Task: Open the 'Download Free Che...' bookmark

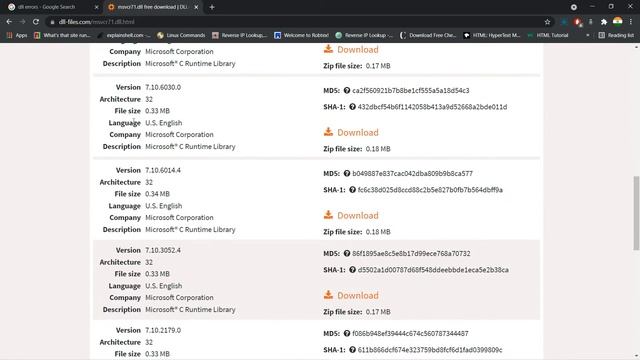Action: (428, 36)
